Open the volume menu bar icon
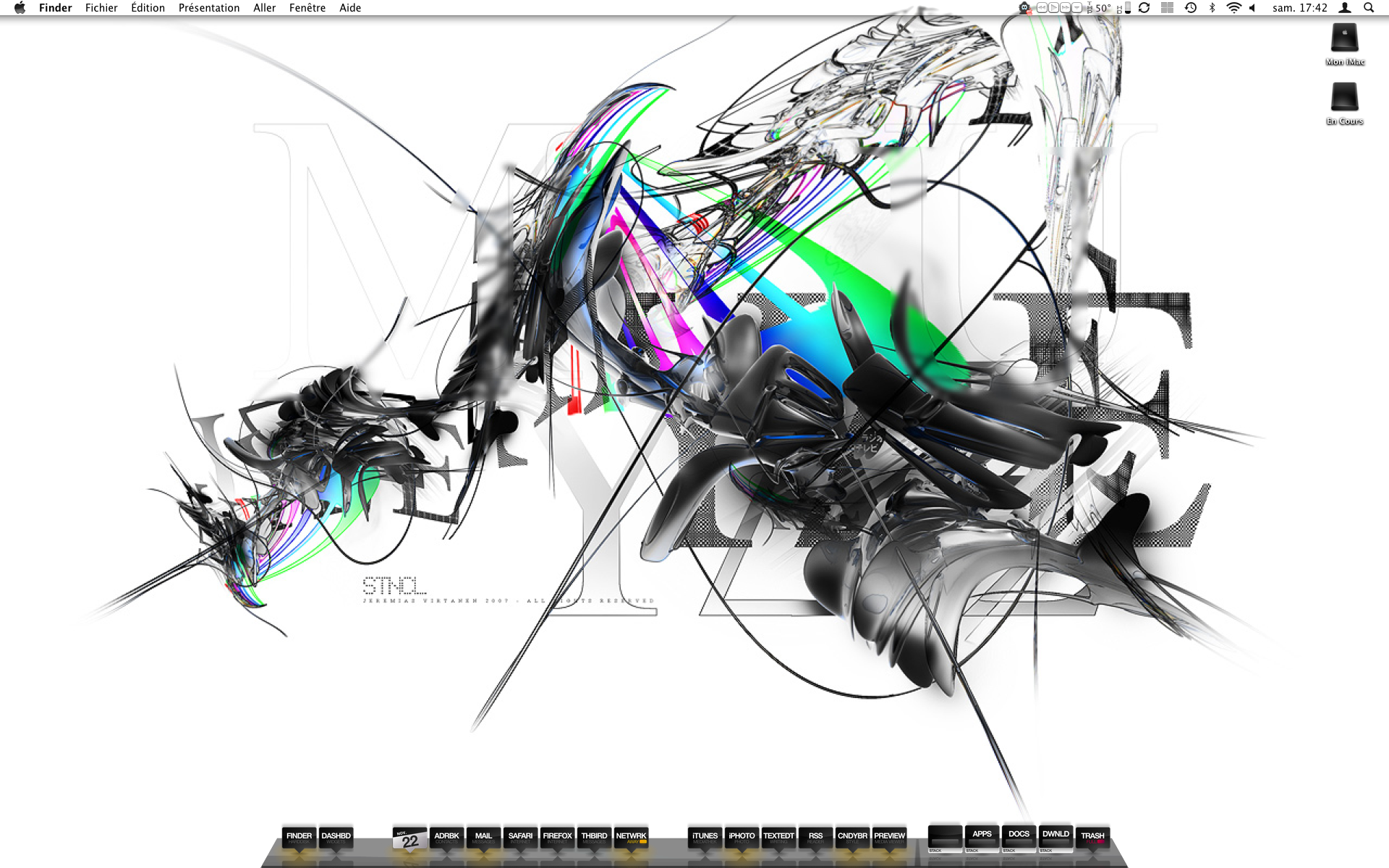This screenshot has height=868, width=1389. (x=1252, y=8)
